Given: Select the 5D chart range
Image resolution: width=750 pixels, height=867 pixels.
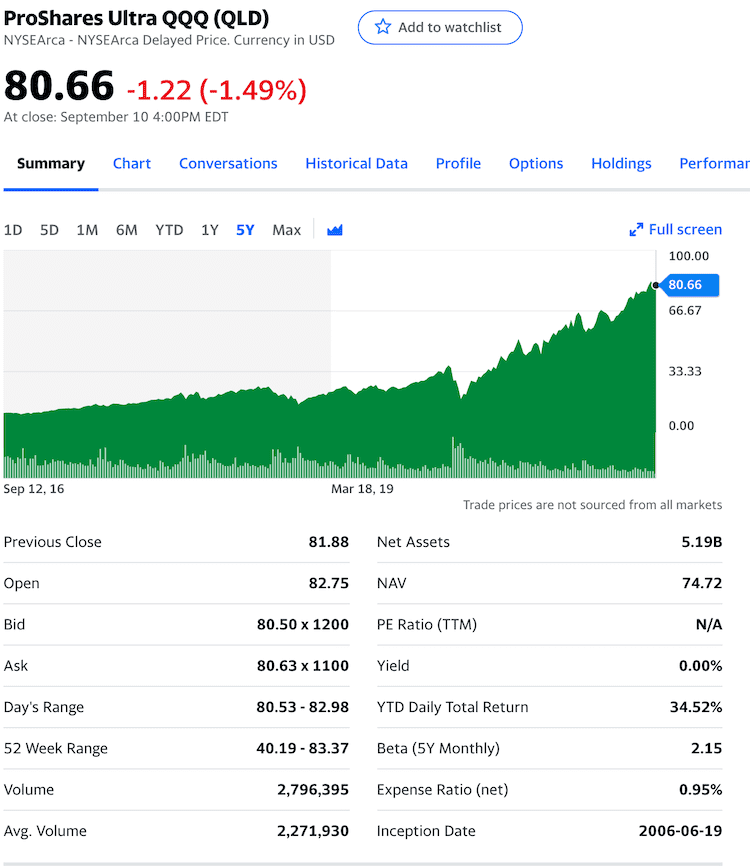Looking at the screenshot, I should pos(49,229).
